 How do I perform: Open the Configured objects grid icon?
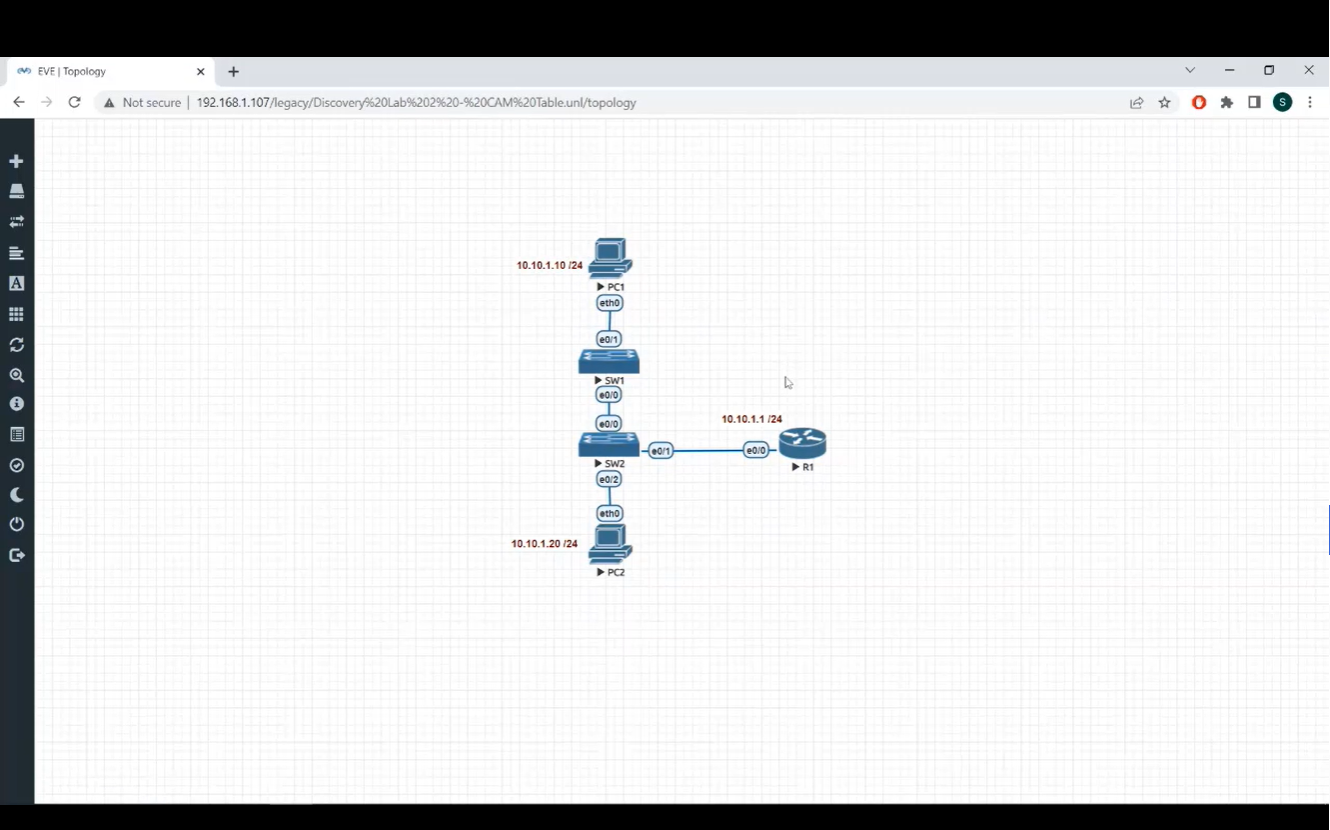pyautogui.click(x=16, y=313)
